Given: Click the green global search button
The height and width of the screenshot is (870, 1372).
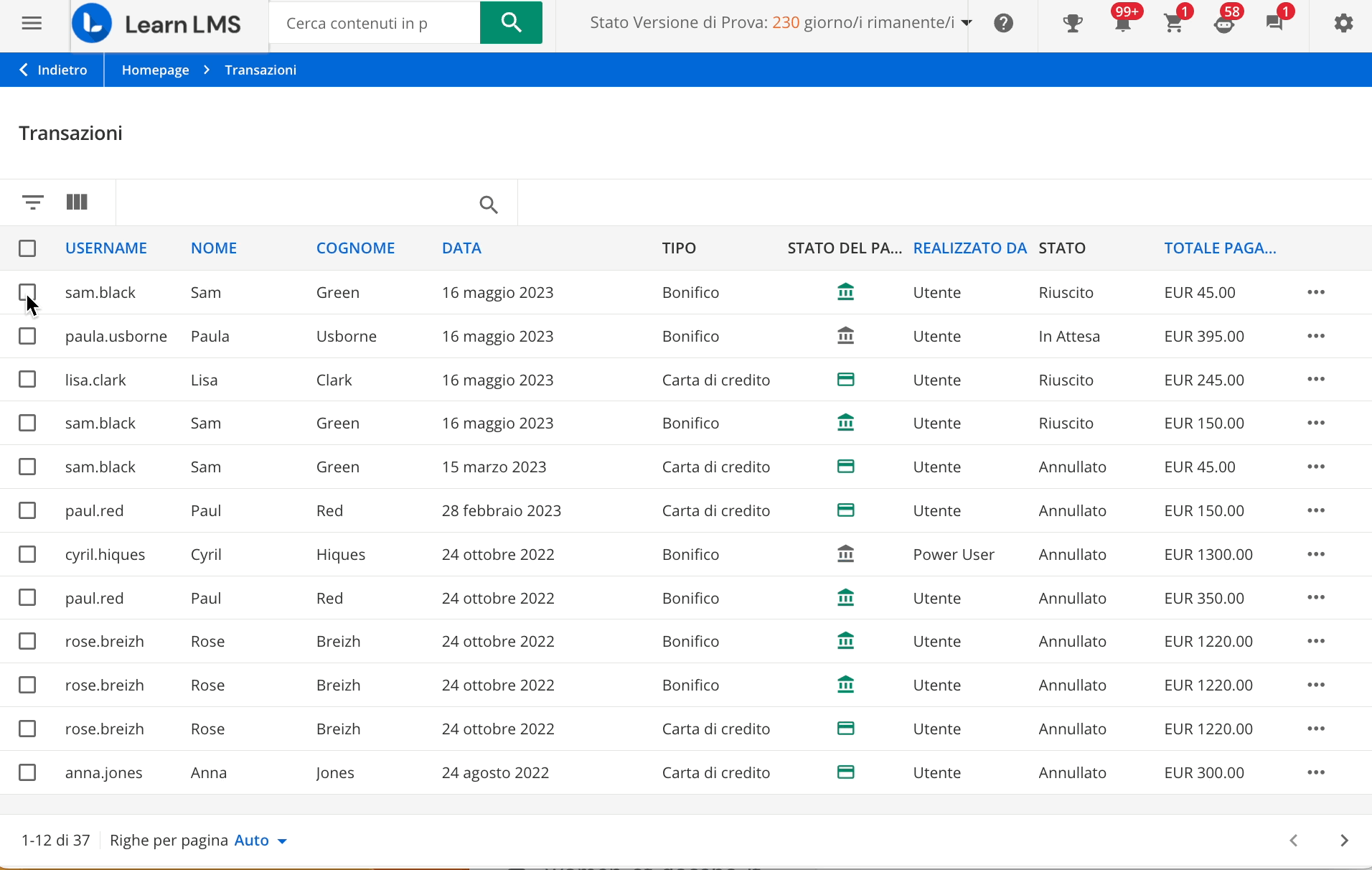Looking at the screenshot, I should coord(511,23).
